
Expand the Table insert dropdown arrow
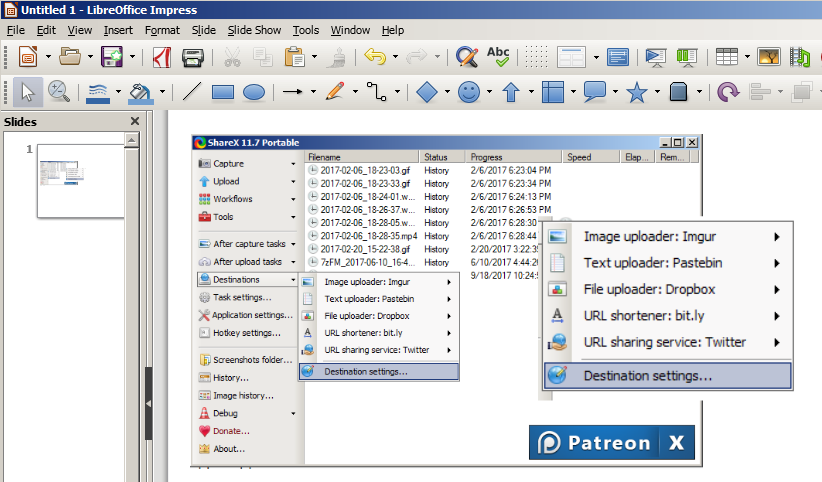(747, 57)
